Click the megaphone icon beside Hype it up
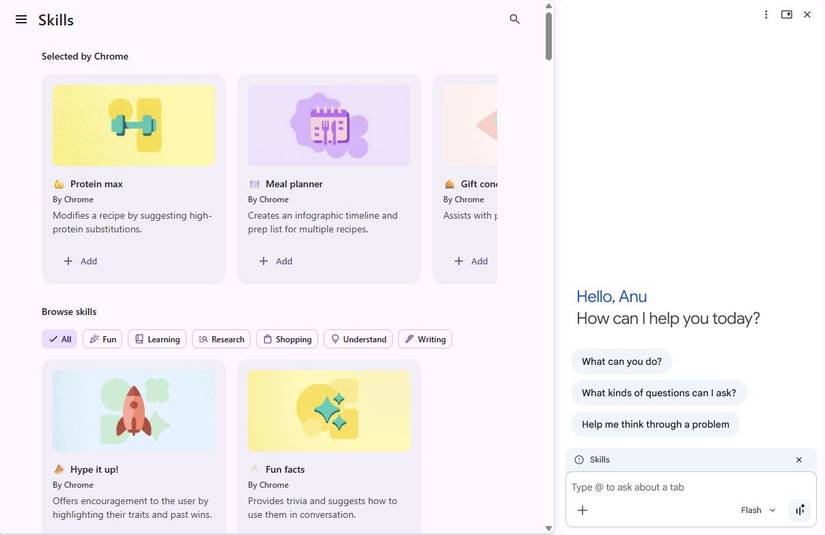 [x=59, y=469]
